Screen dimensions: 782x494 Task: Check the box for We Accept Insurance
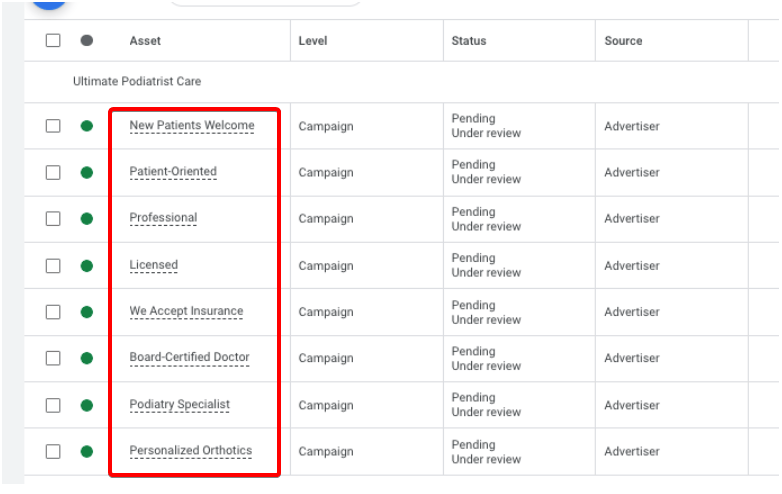pyautogui.click(x=53, y=312)
